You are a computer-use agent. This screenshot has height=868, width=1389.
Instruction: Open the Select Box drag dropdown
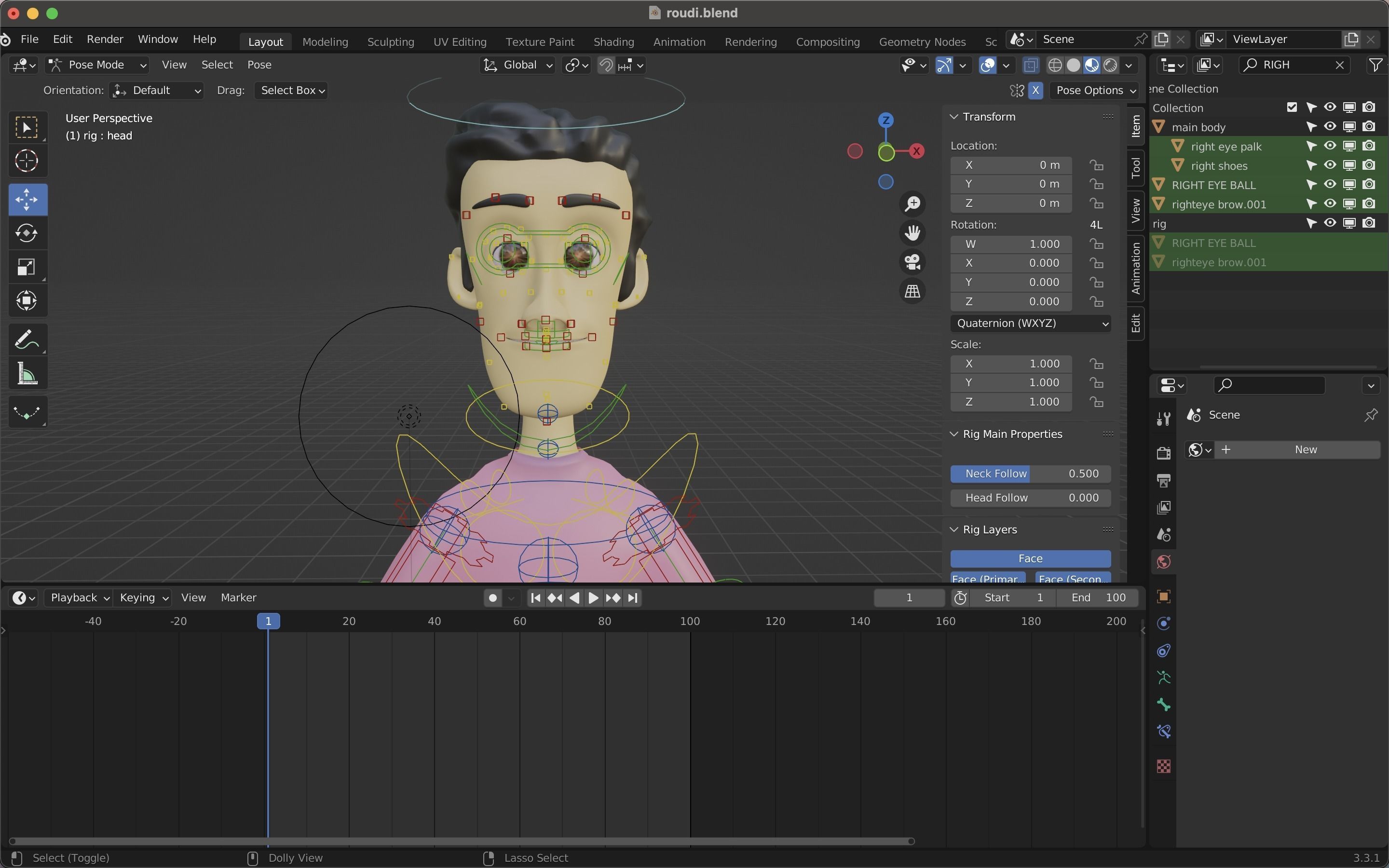coord(291,90)
